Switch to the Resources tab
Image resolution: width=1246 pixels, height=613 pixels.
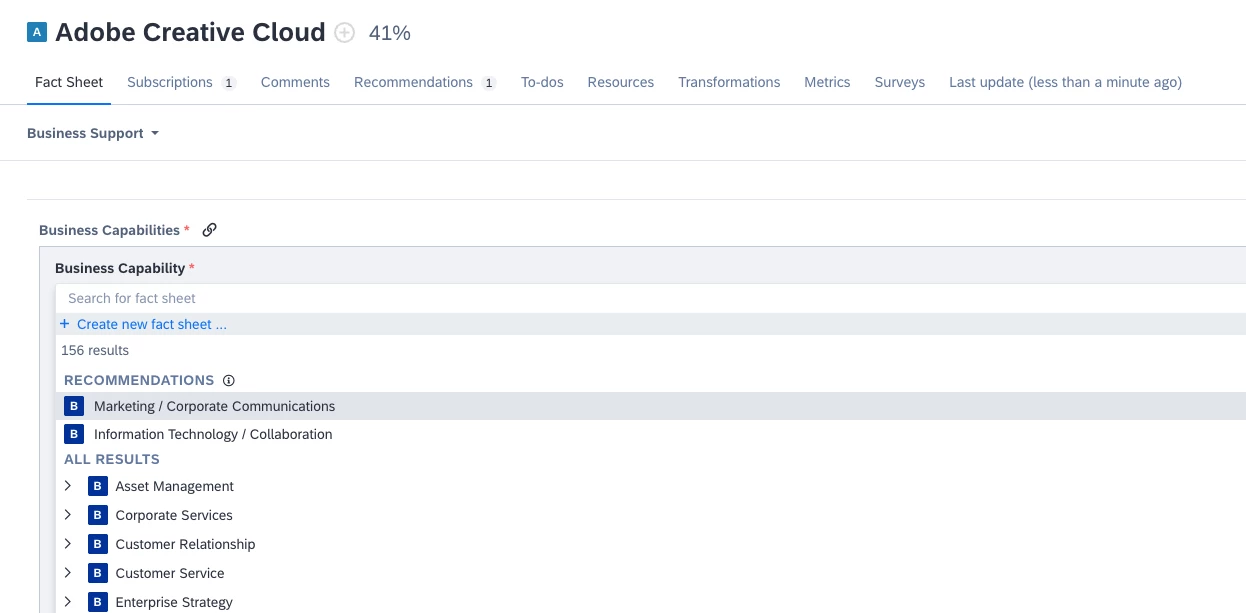pos(621,82)
